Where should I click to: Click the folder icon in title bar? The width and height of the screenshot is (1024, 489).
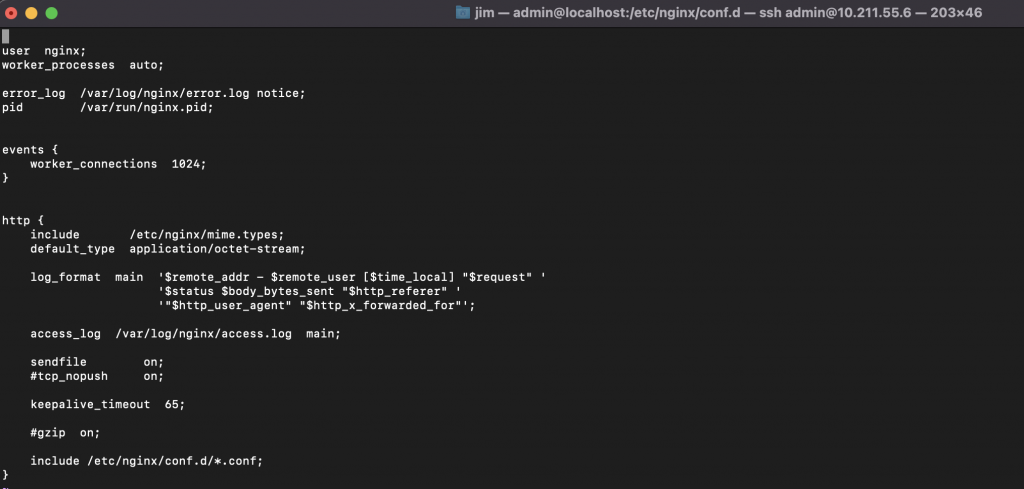point(463,12)
